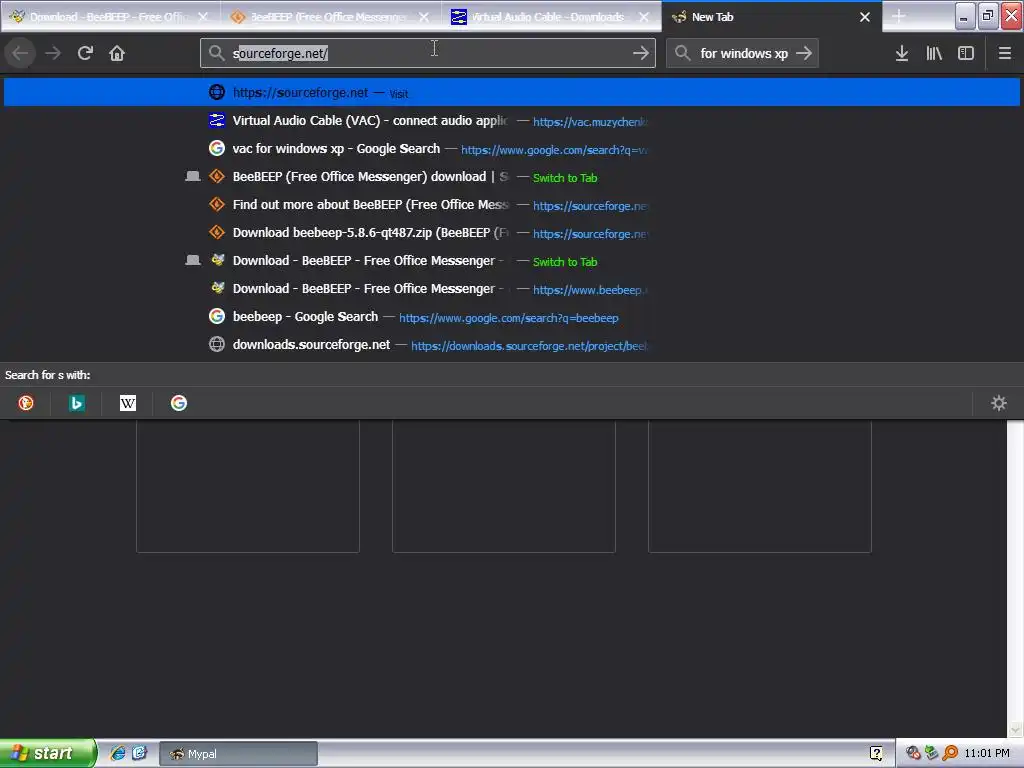Click the Go arrow in address bar
This screenshot has height=768, width=1024.
pos(641,53)
